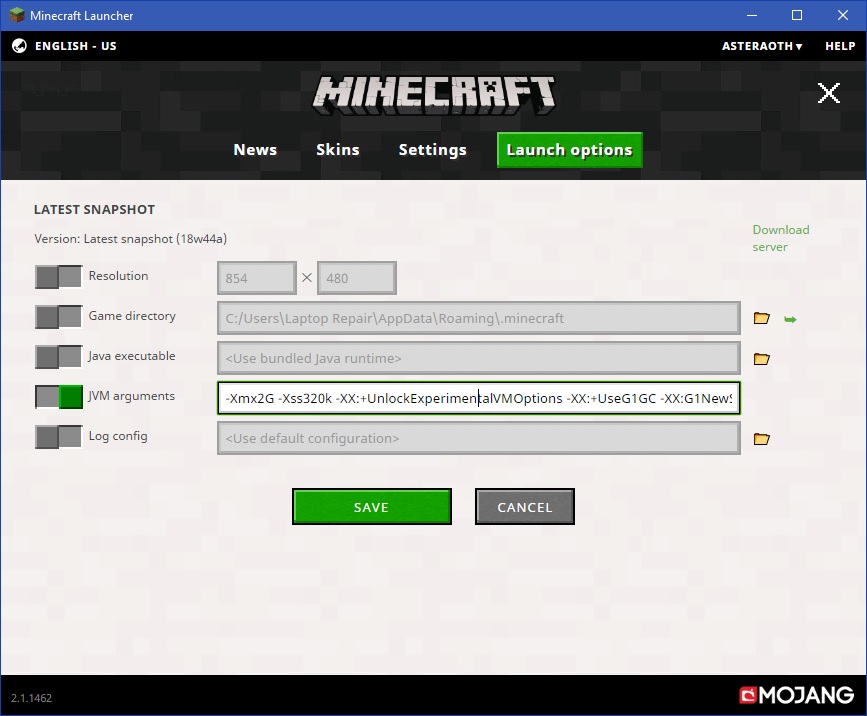Minimize the Minecraft Launcher window
Screen dimensions: 867x716
tap(751, 15)
